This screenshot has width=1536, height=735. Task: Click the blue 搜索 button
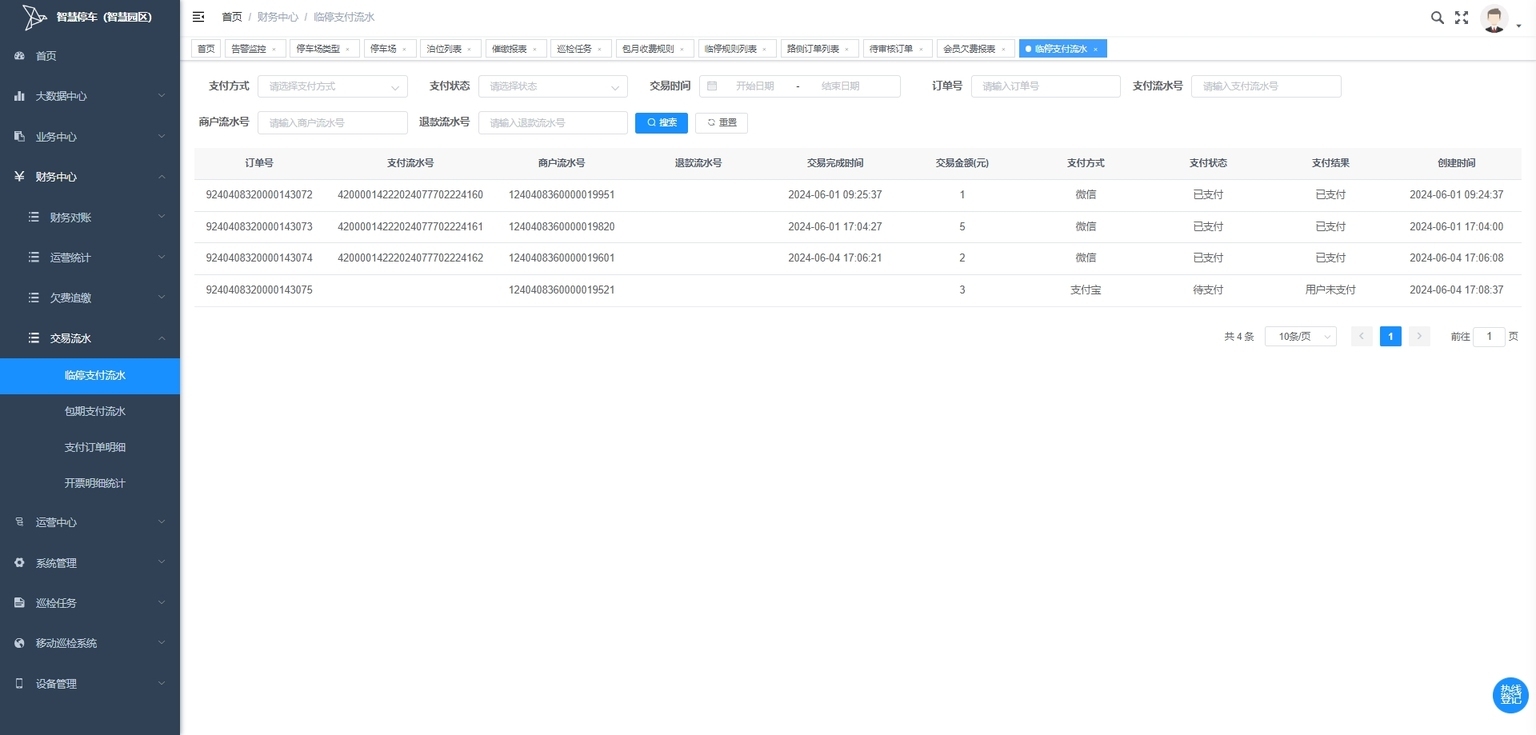pyautogui.click(x=661, y=122)
